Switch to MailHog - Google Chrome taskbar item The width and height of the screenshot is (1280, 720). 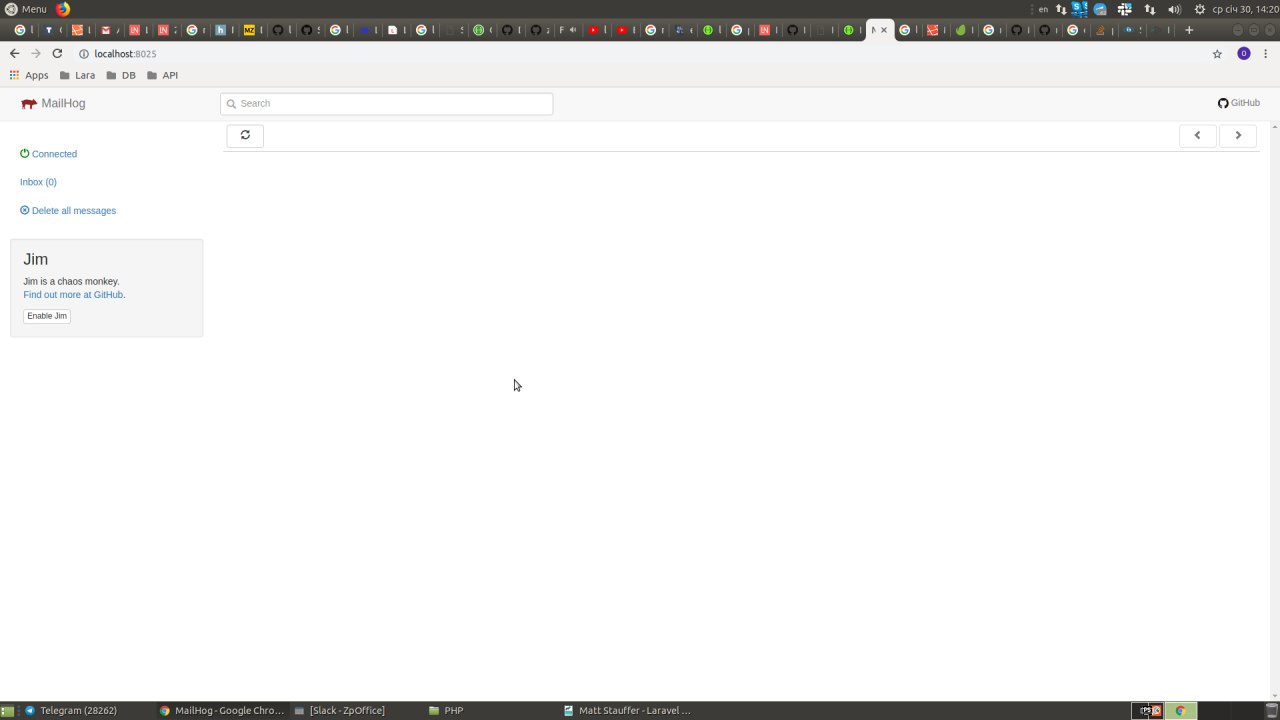click(222, 711)
